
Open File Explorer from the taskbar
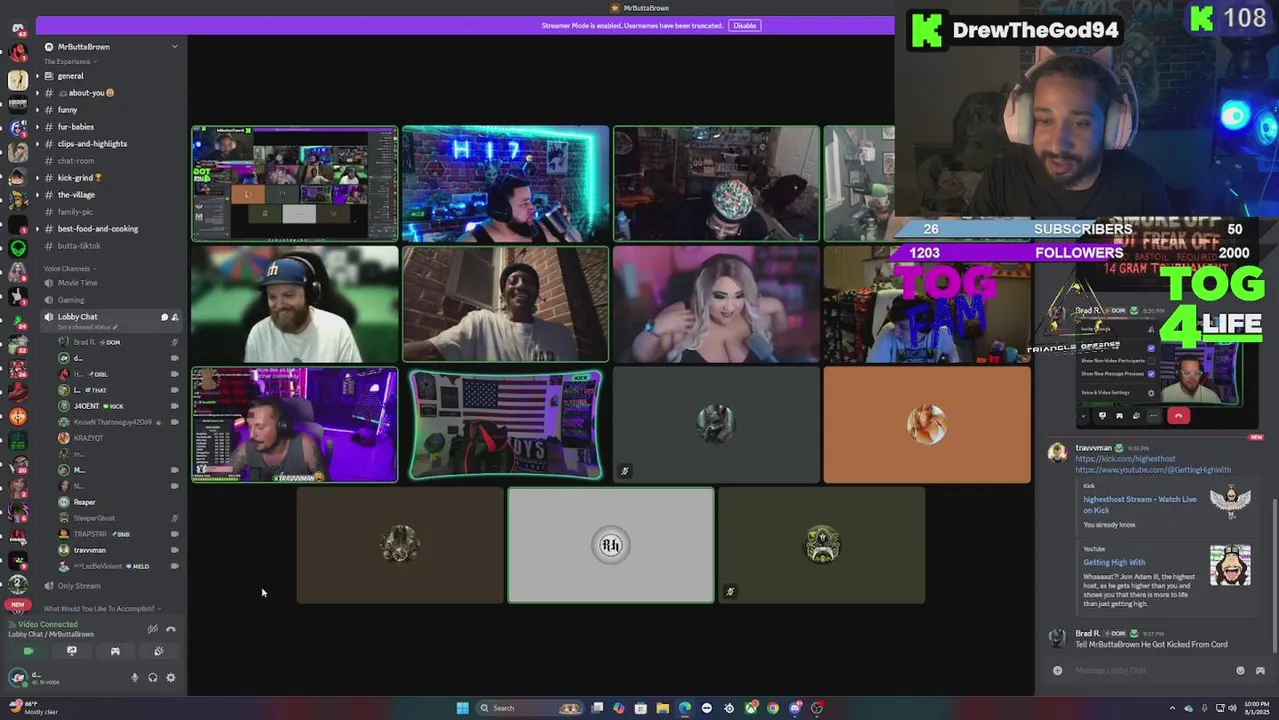(662, 708)
